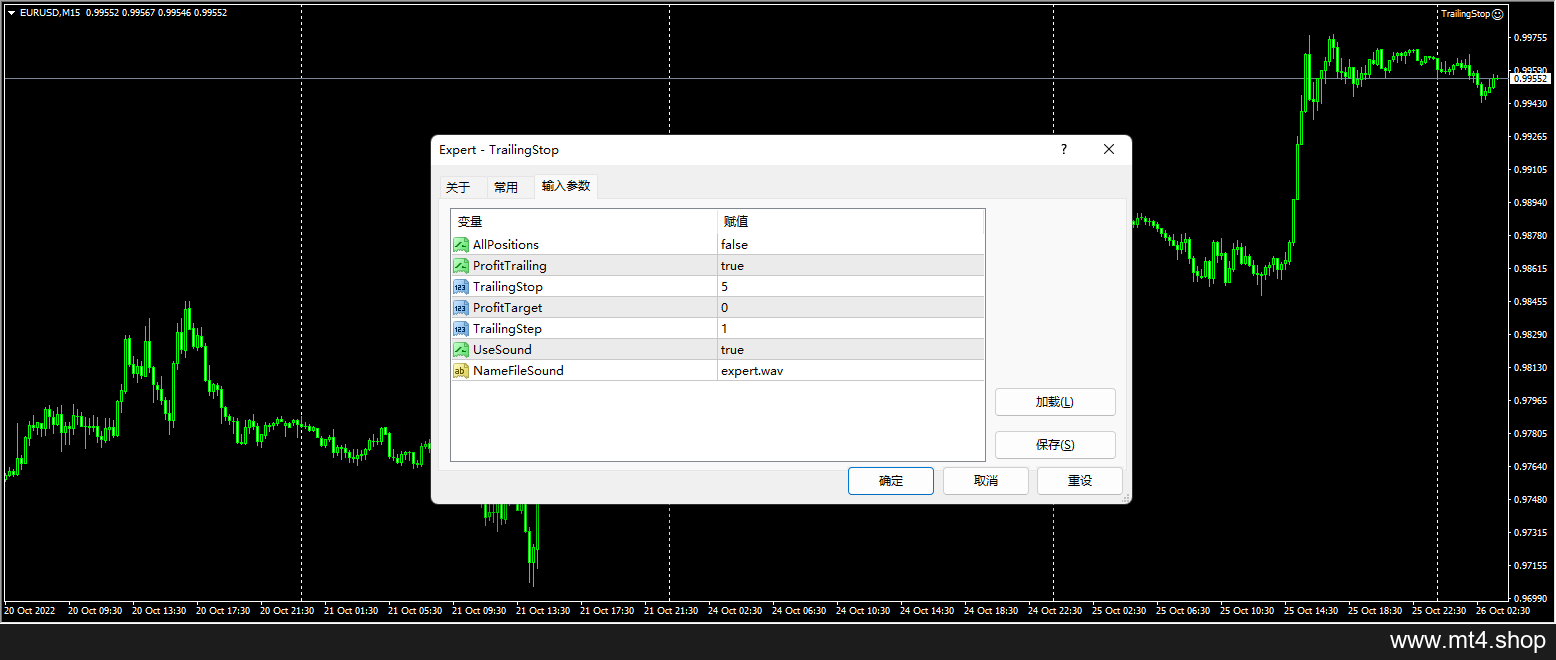Viewport: 1556px width, 660px height.
Task: Switch to the 关于 tab
Action: pyautogui.click(x=458, y=187)
